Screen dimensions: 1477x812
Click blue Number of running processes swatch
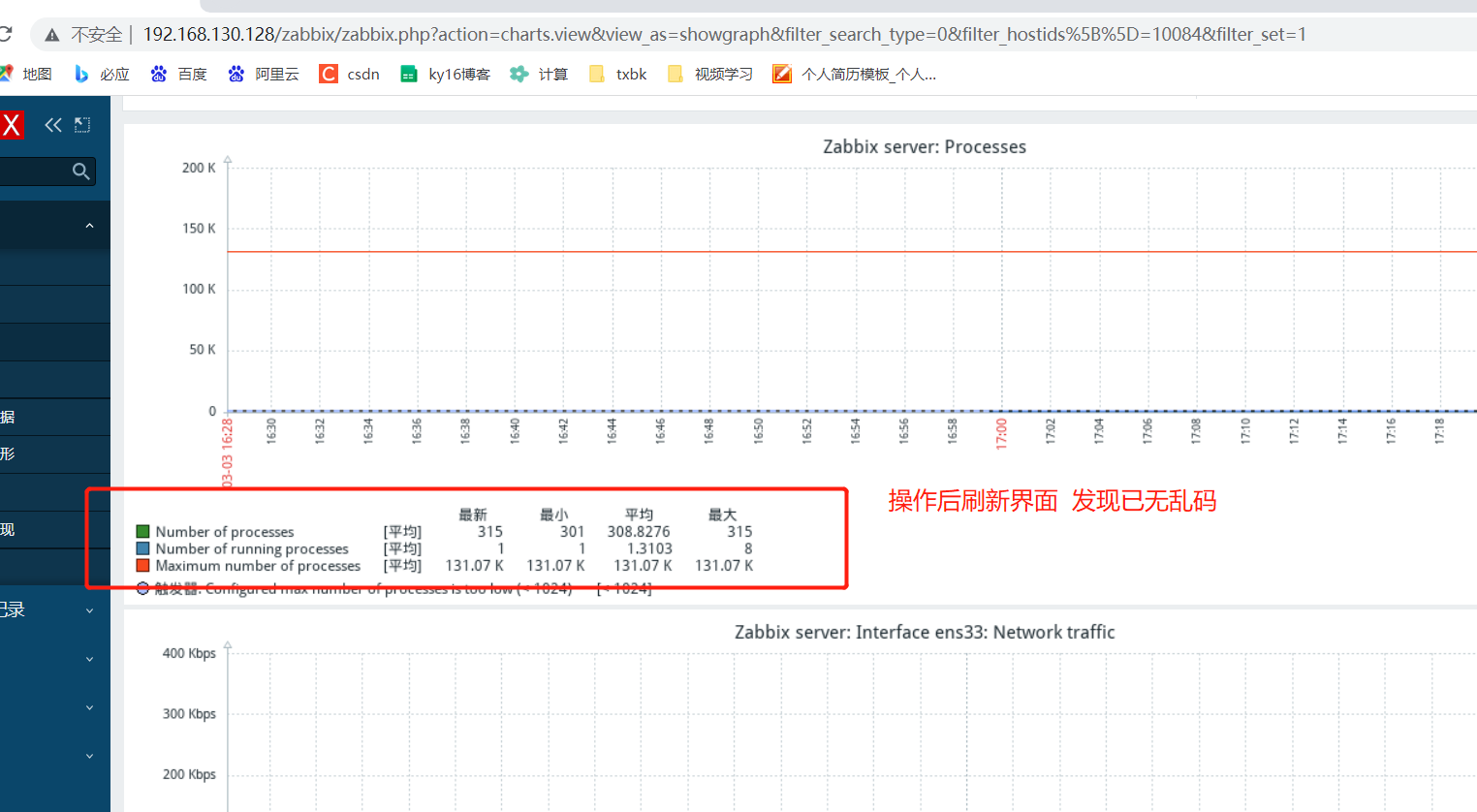pos(142,548)
